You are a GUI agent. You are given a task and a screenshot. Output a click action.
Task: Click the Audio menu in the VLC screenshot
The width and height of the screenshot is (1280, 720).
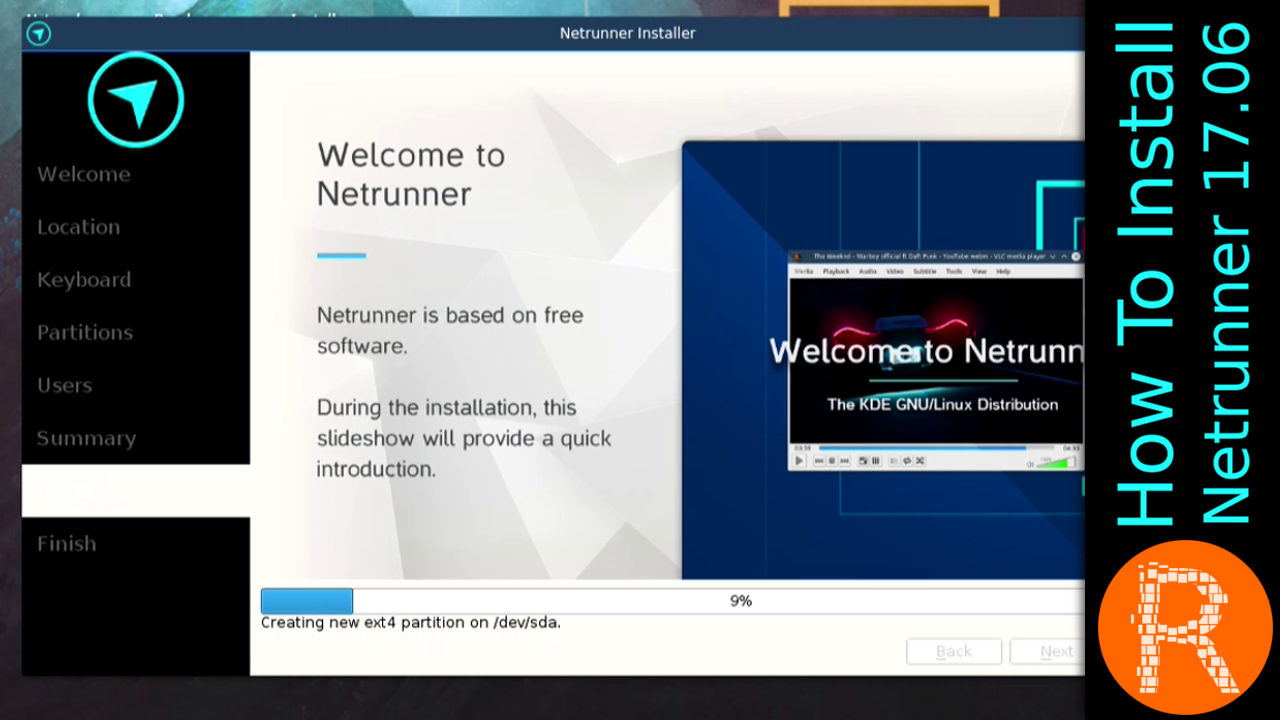coord(868,271)
